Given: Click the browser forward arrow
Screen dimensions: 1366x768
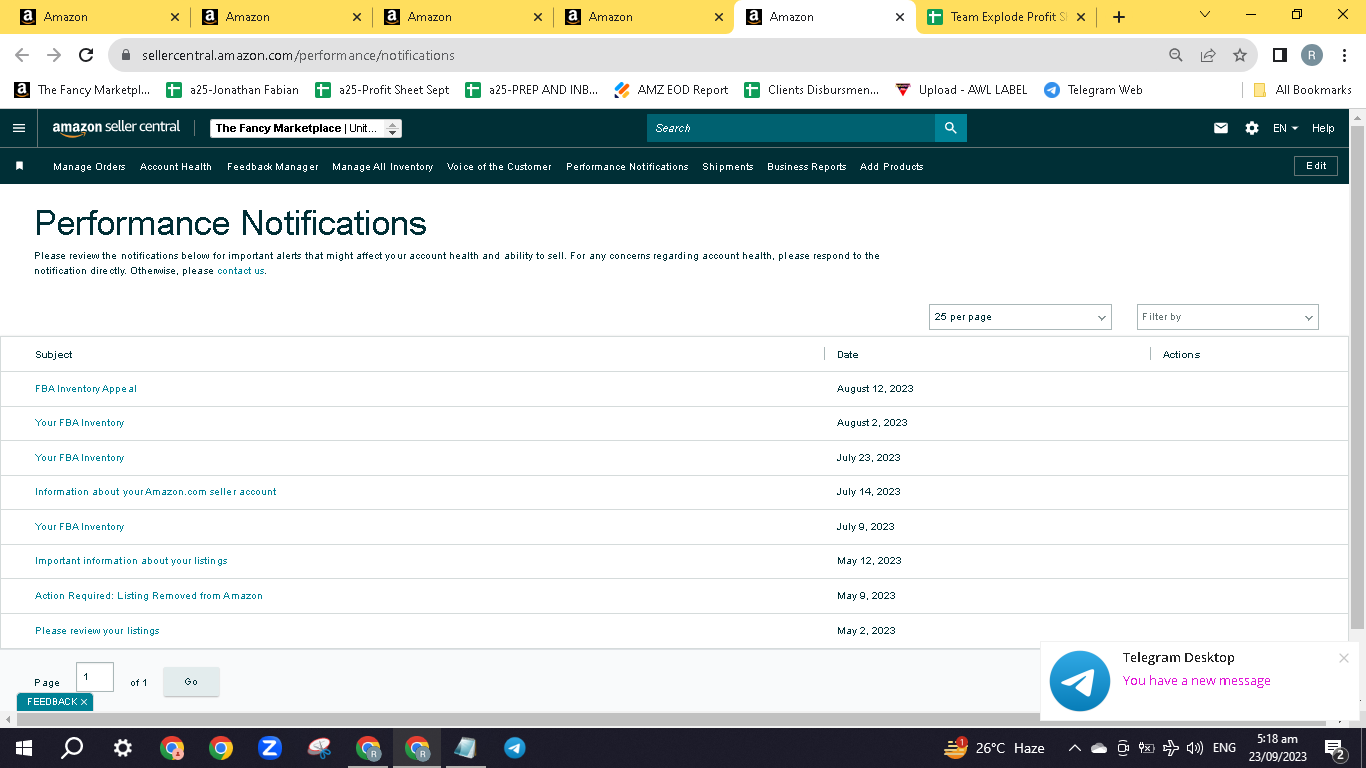Looking at the screenshot, I should click(x=54, y=55).
